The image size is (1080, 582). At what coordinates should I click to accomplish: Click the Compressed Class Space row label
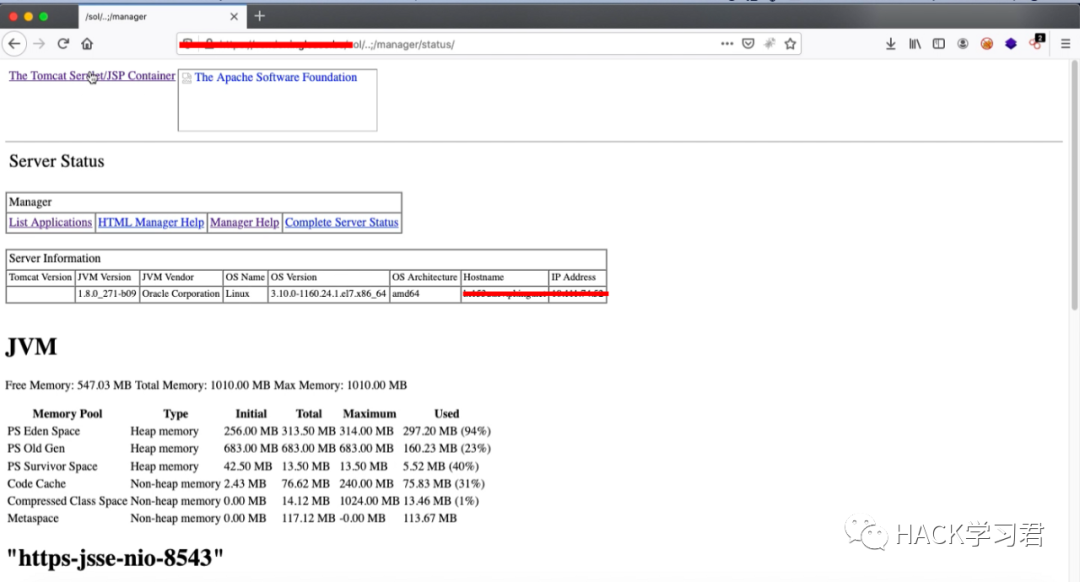tap(68, 501)
